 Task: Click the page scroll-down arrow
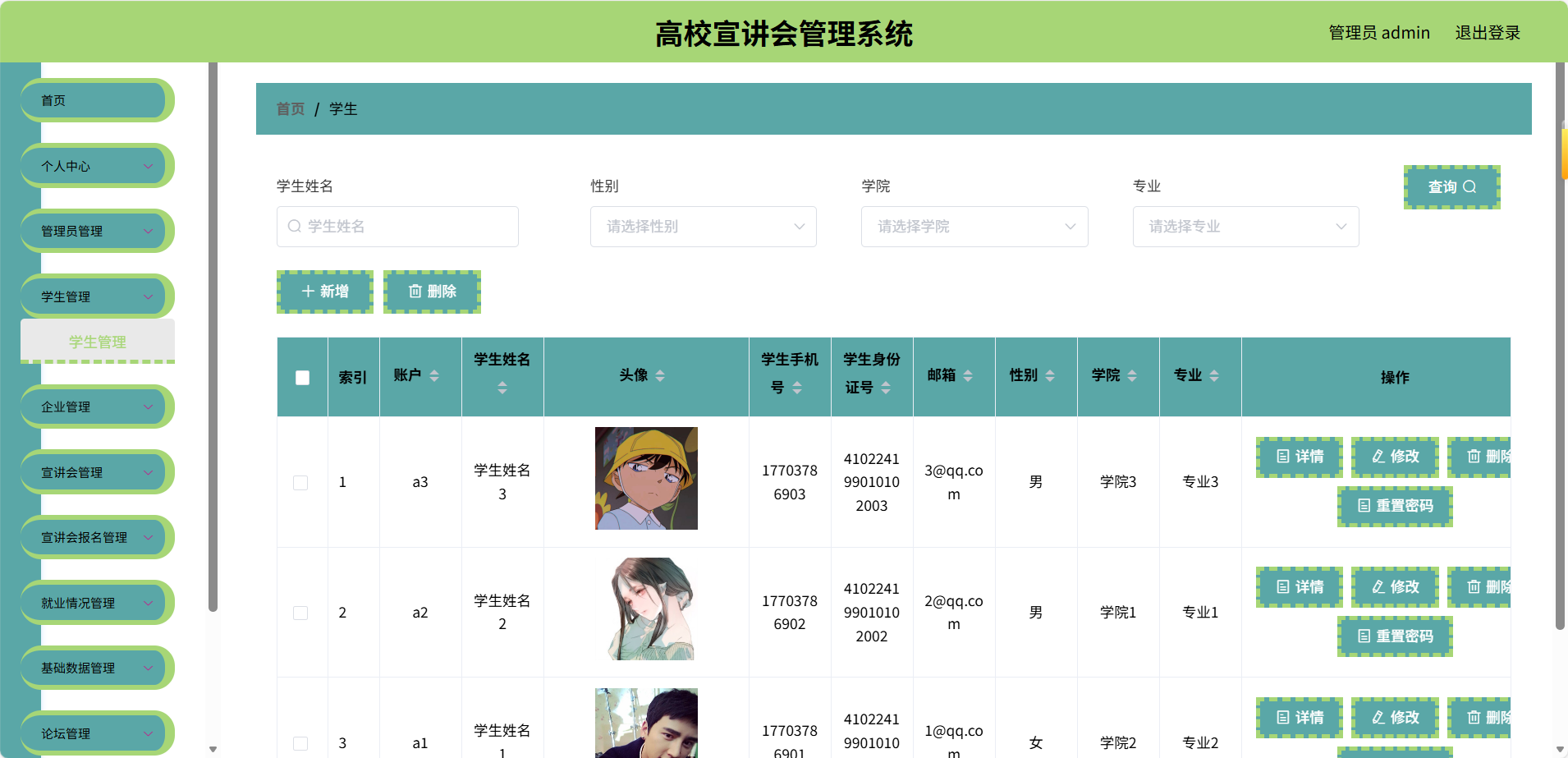click(1561, 749)
